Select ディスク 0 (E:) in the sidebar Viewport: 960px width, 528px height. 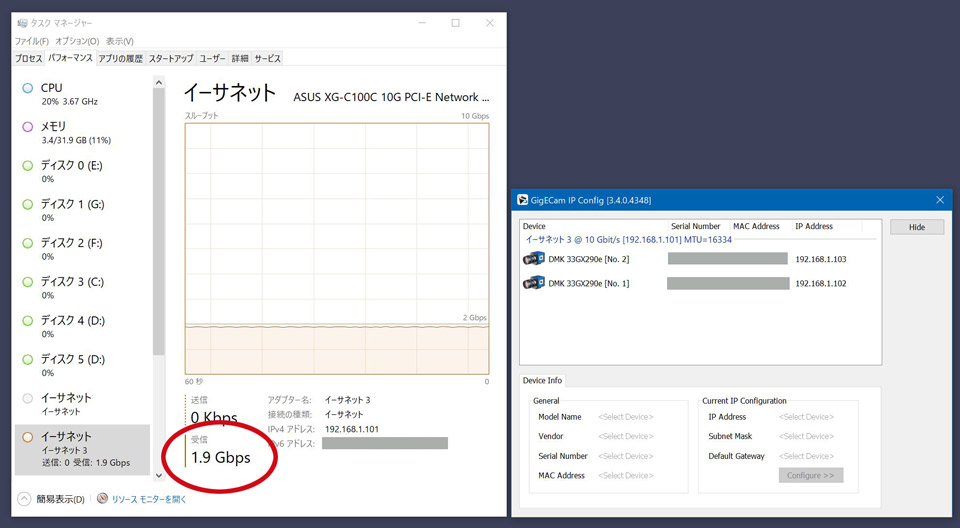[x=82, y=172]
